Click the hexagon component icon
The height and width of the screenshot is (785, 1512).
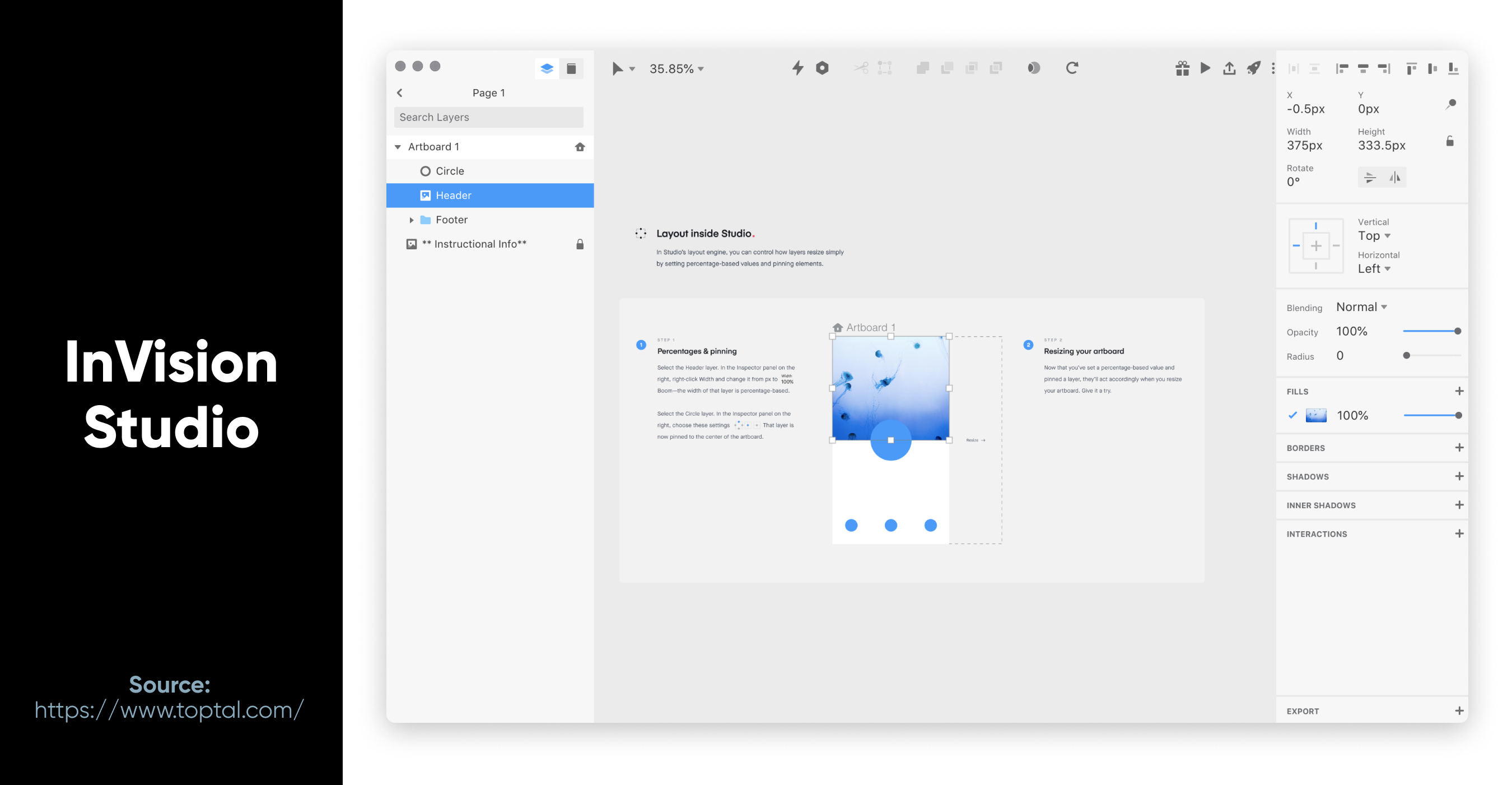pos(822,68)
